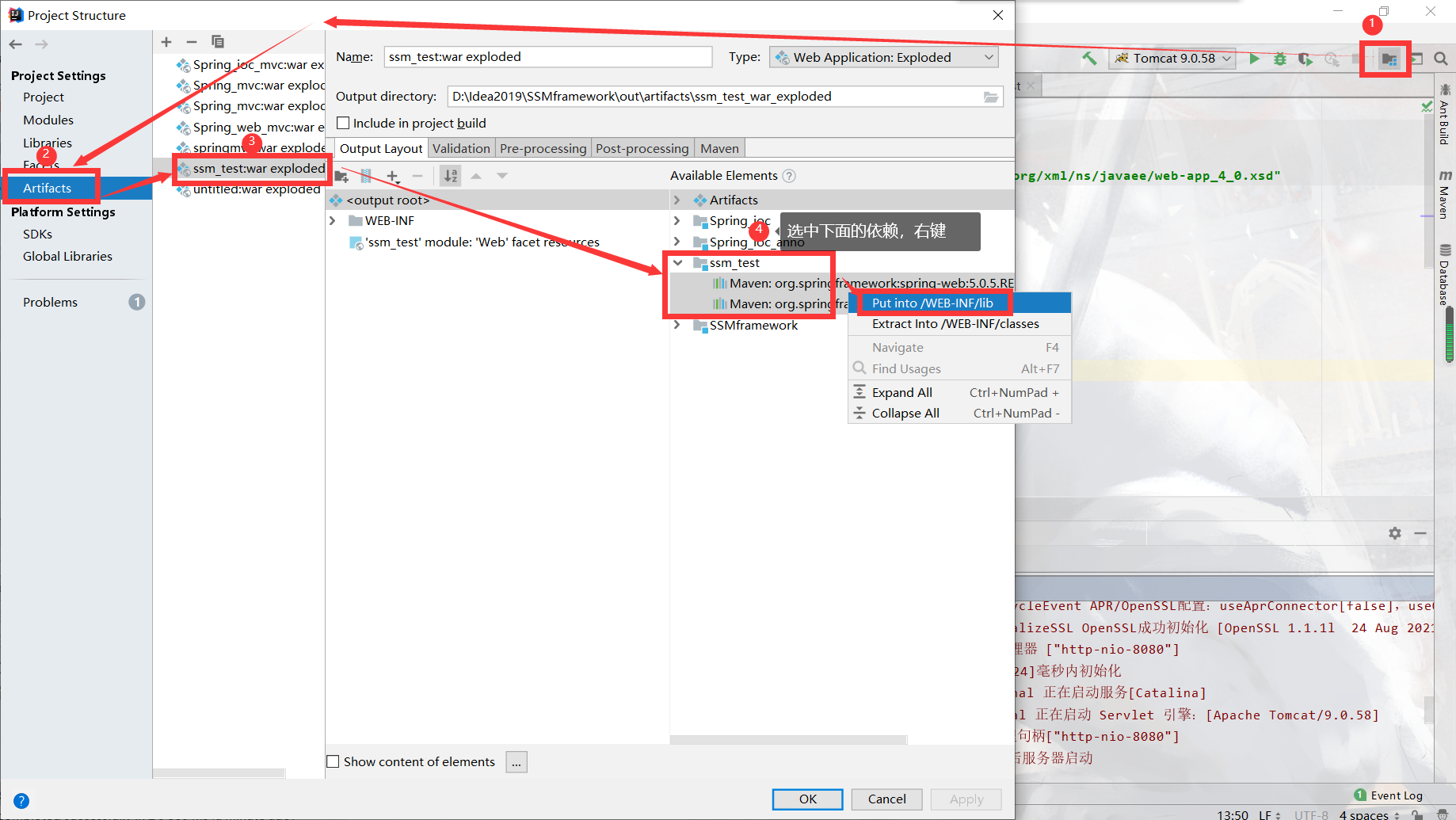Click the OK button
The width and height of the screenshot is (1456, 820).
pyautogui.click(x=807, y=799)
